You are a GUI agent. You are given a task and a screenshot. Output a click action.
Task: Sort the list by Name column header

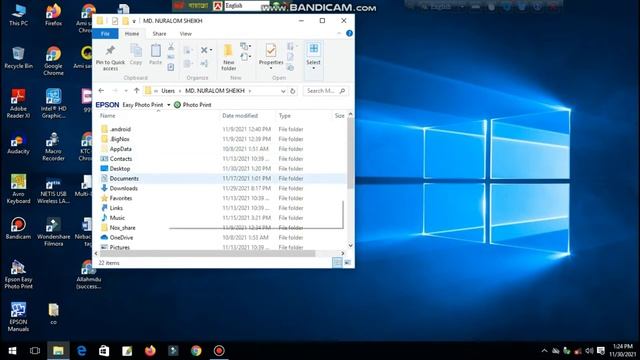point(108,116)
